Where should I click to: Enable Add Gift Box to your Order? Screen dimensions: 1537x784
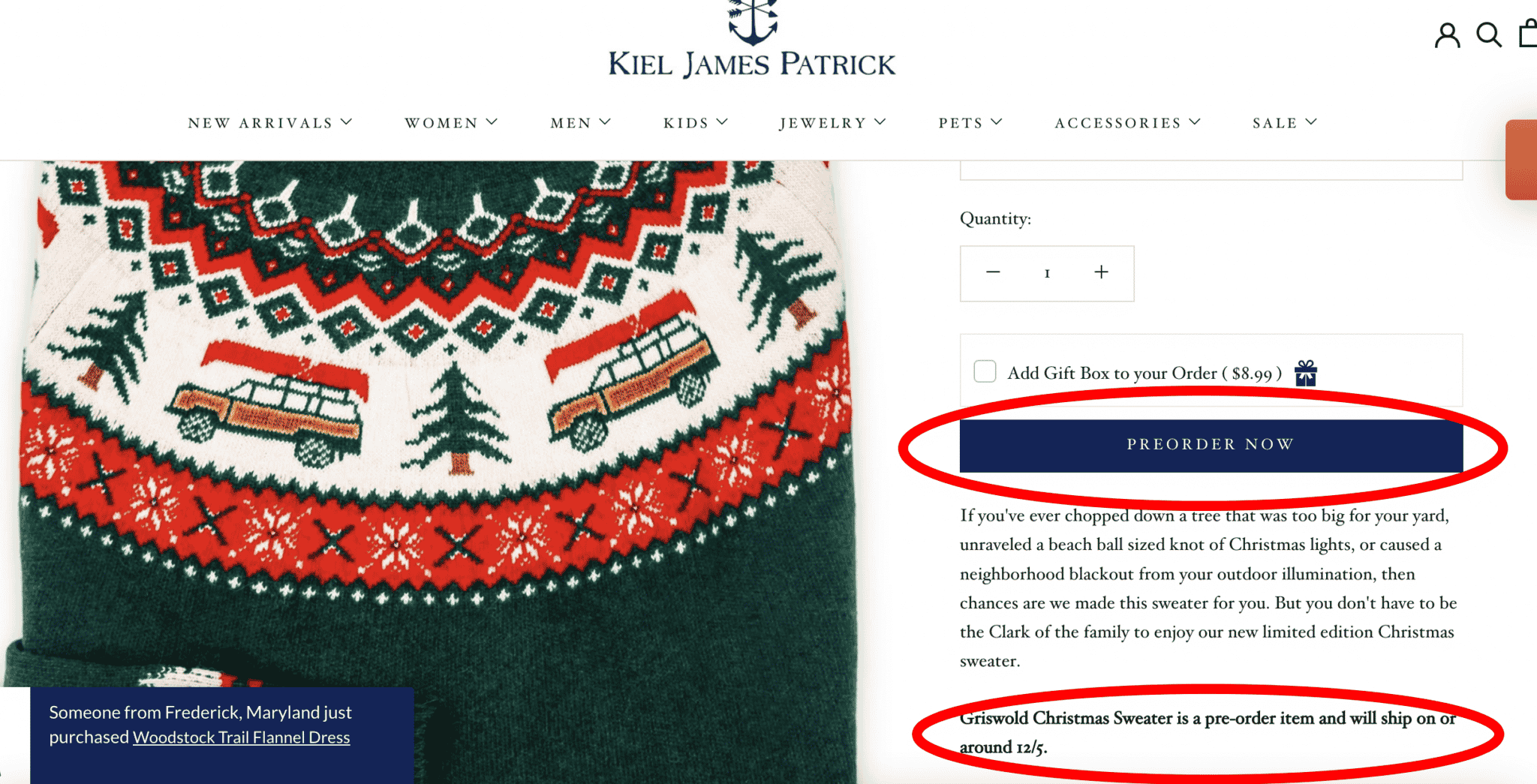(985, 371)
